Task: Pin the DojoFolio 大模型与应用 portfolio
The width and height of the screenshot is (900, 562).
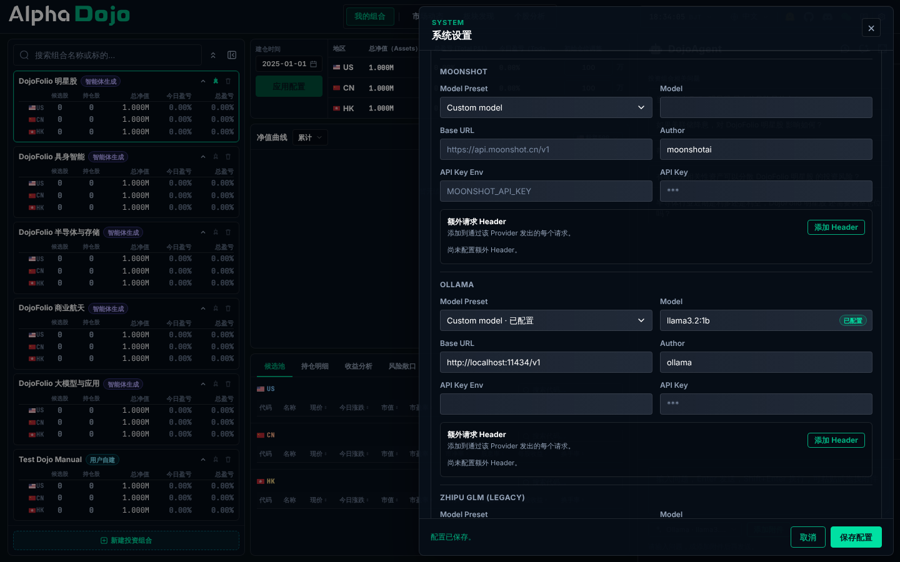Action: [216, 384]
